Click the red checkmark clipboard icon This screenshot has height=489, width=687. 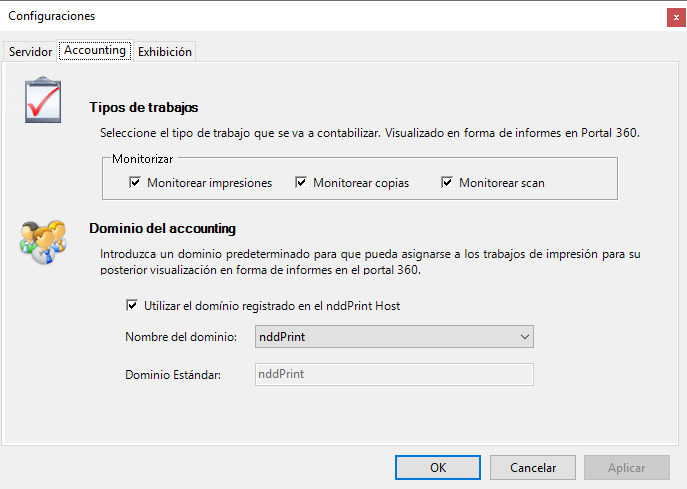click(43, 100)
